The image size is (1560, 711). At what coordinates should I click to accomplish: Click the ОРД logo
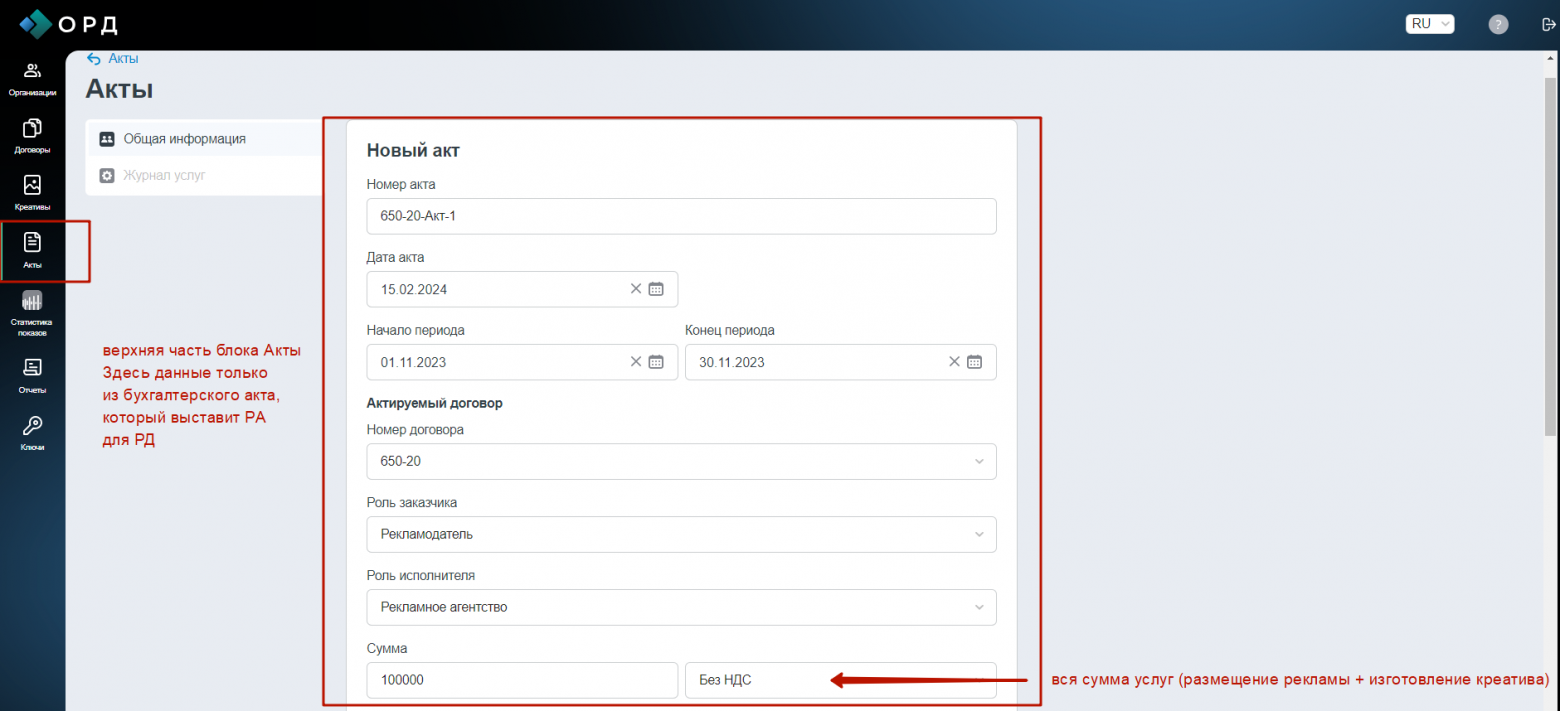pyautogui.click(x=68, y=23)
